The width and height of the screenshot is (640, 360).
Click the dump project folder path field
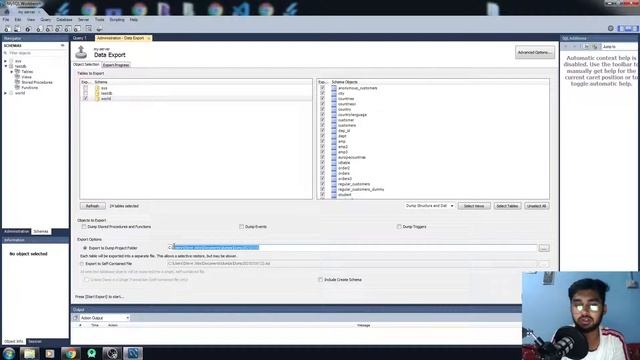[x=352, y=247]
